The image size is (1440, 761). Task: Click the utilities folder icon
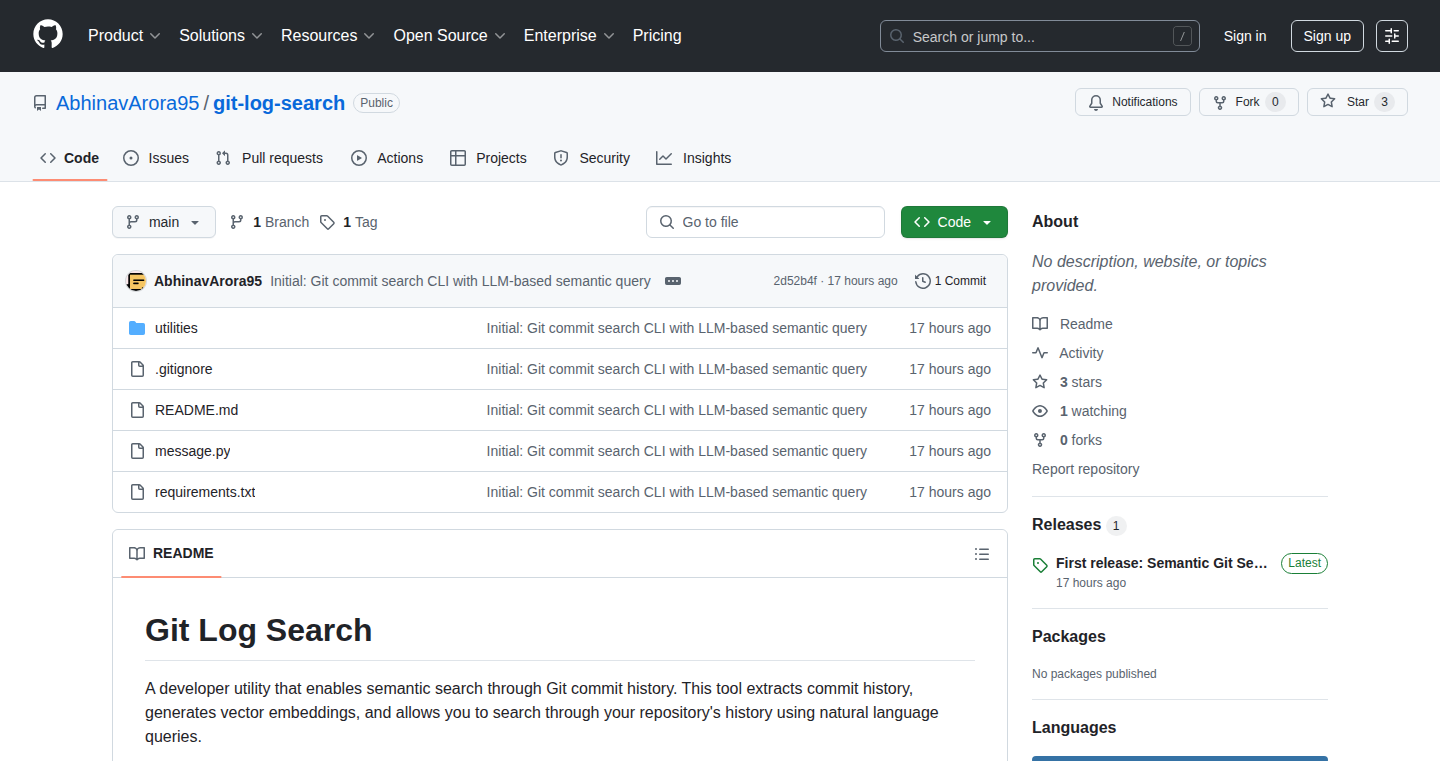[137, 328]
